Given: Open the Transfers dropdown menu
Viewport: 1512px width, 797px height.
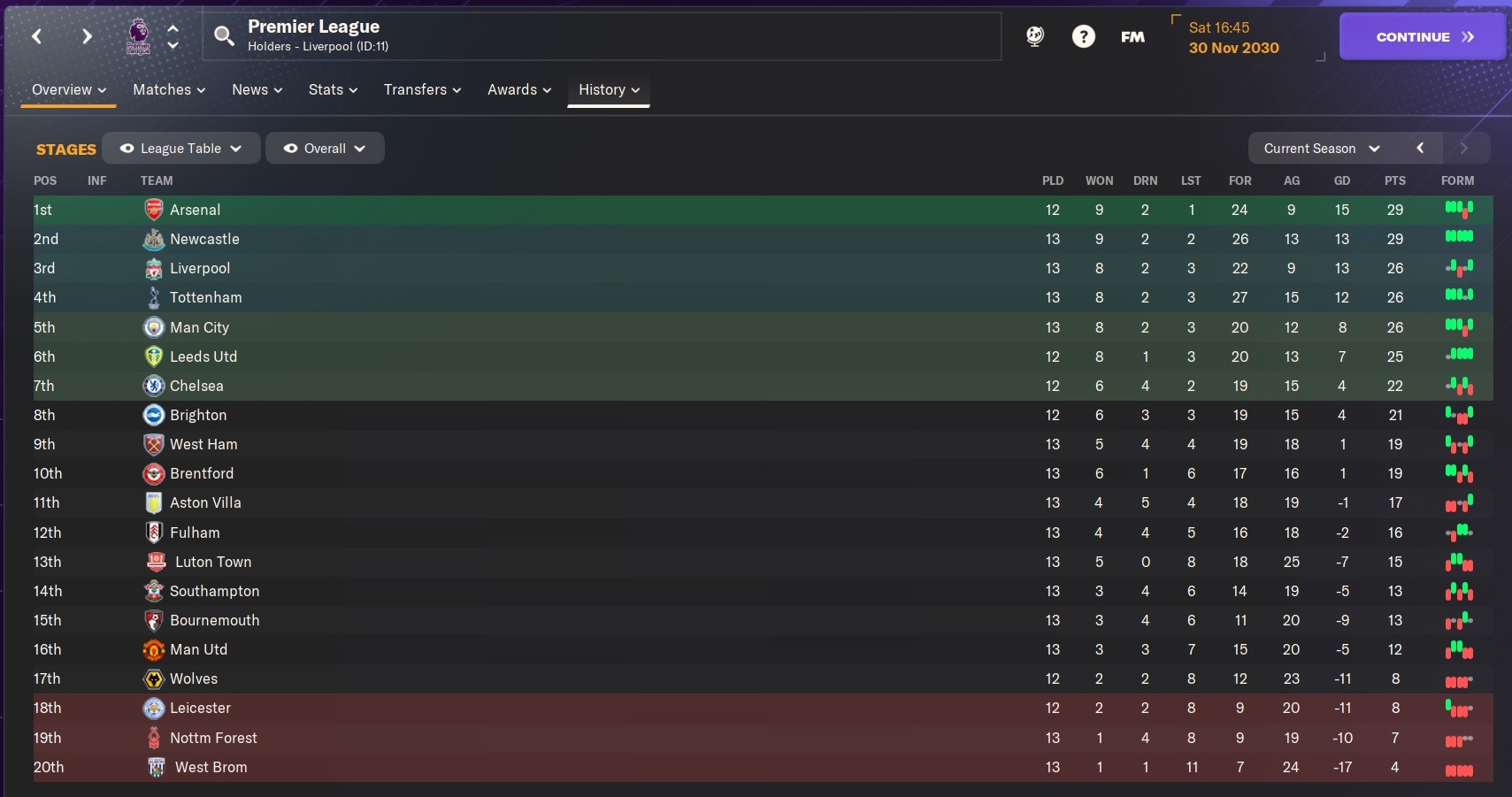Looking at the screenshot, I should coord(422,89).
